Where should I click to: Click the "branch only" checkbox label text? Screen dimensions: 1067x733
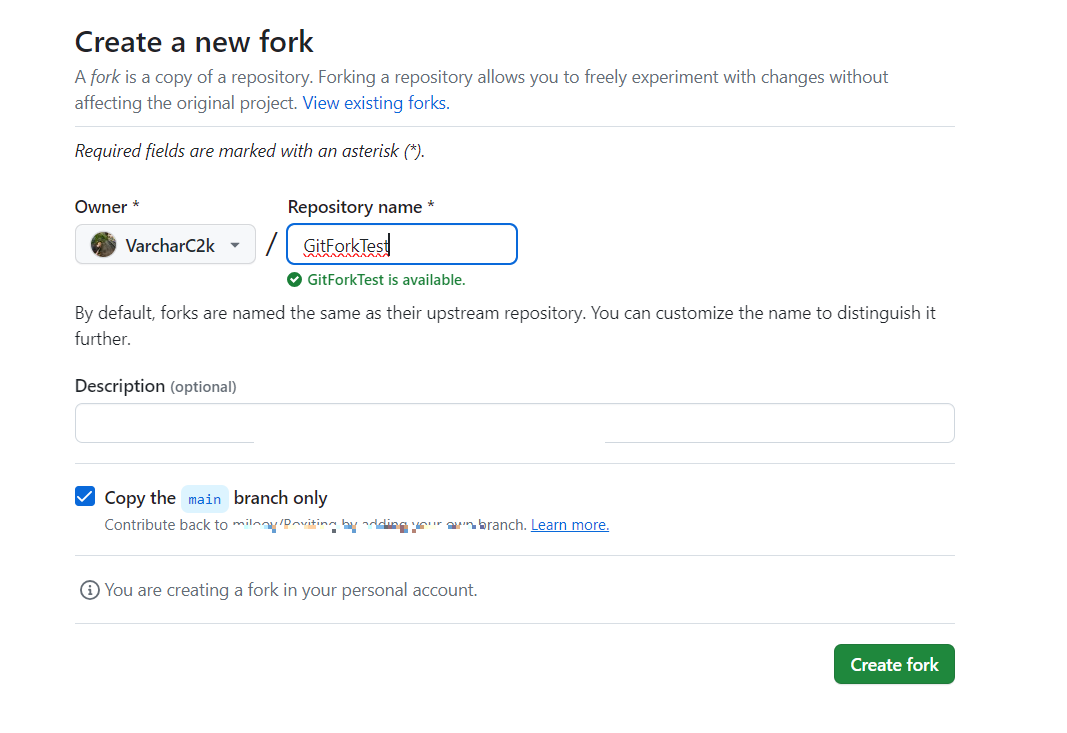point(280,498)
